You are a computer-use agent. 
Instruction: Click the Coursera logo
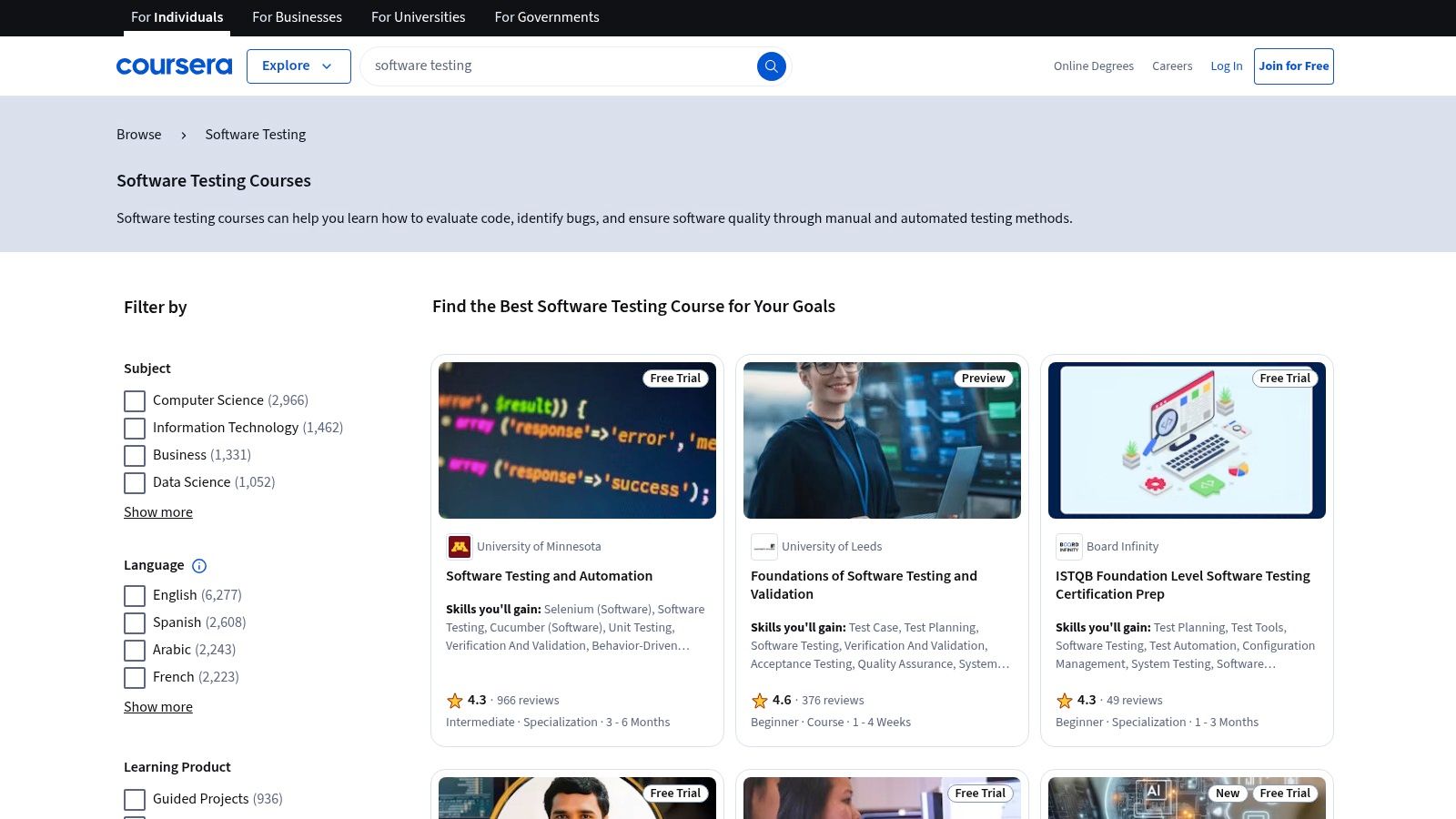coord(174,66)
